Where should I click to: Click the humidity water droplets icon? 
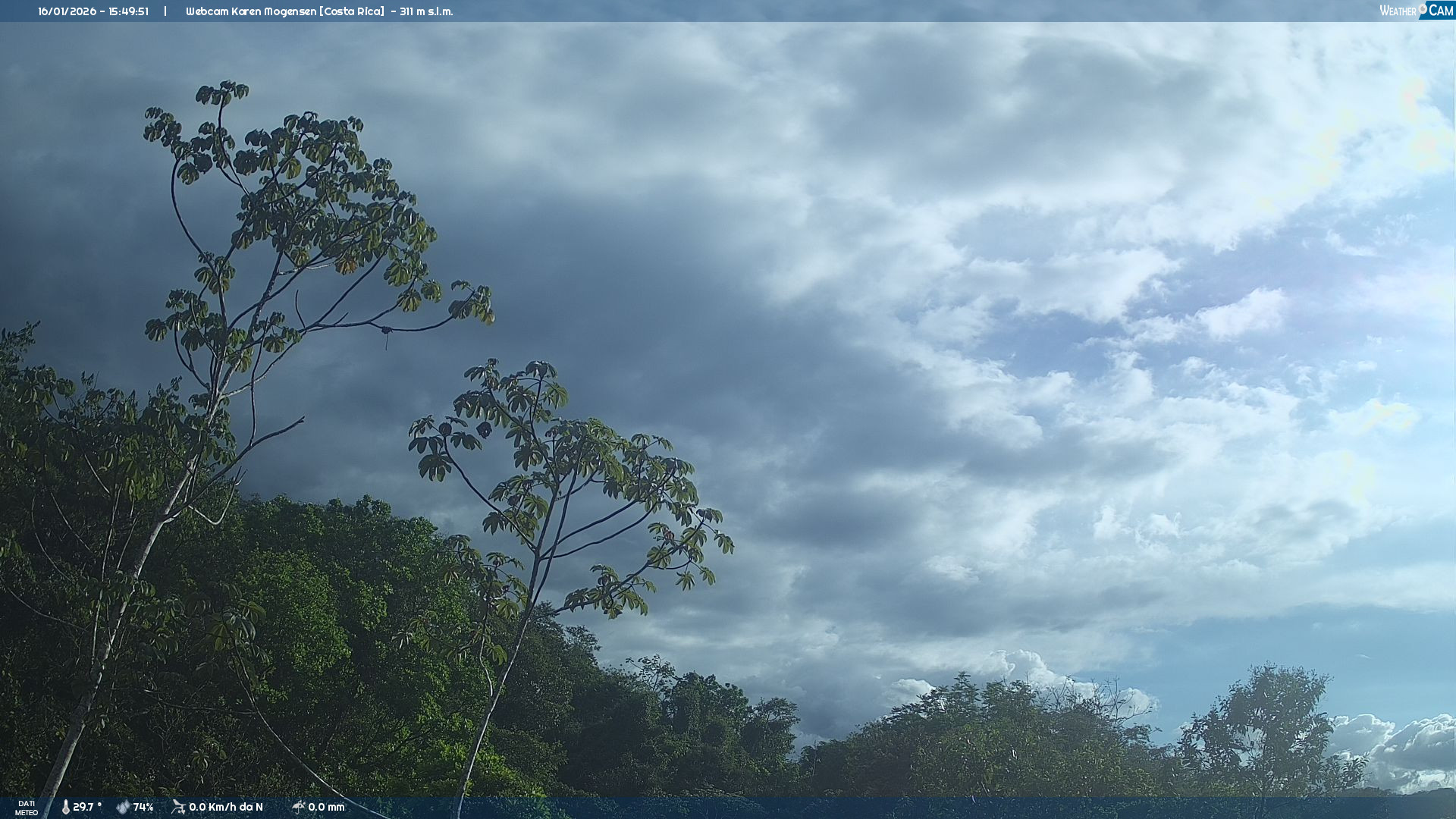[123, 807]
